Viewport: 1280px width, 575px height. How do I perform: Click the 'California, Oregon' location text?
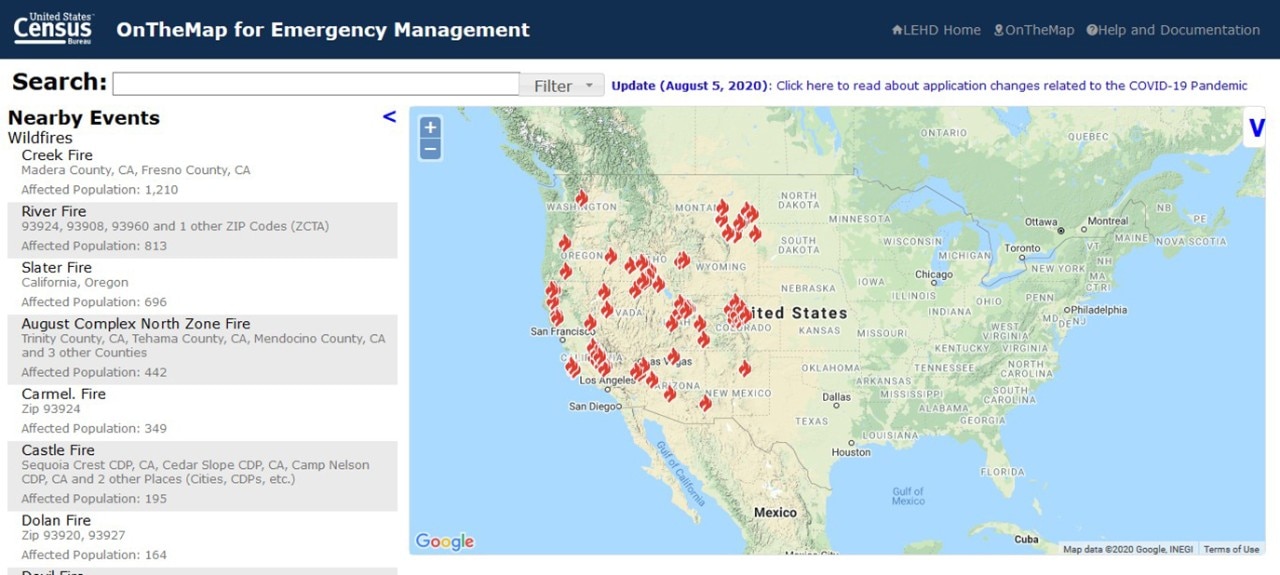[x=75, y=282]
